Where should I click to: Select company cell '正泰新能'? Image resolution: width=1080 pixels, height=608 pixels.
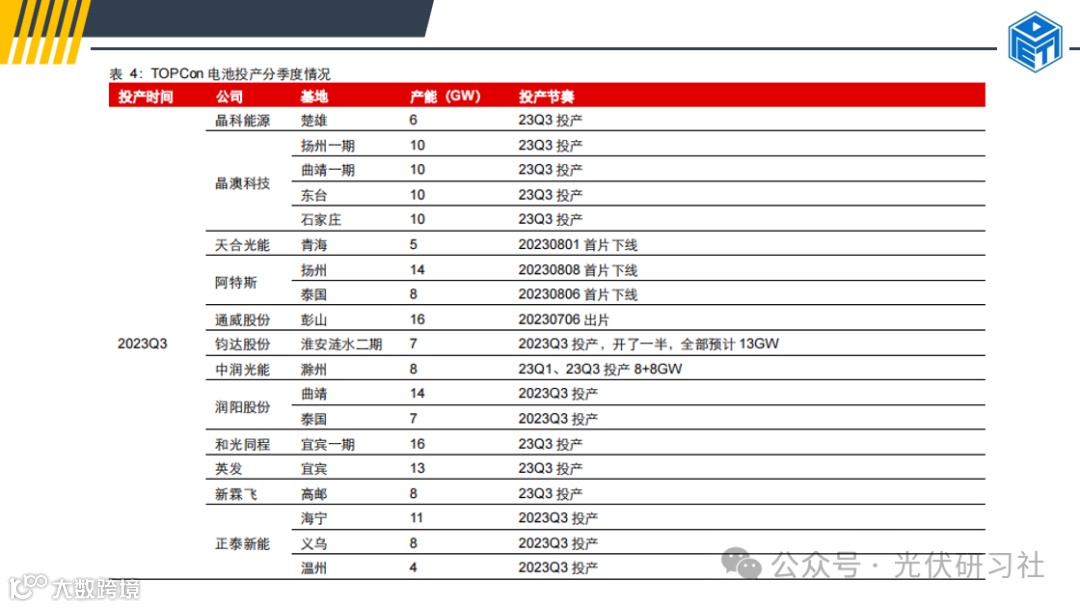(x=242, y=544)
